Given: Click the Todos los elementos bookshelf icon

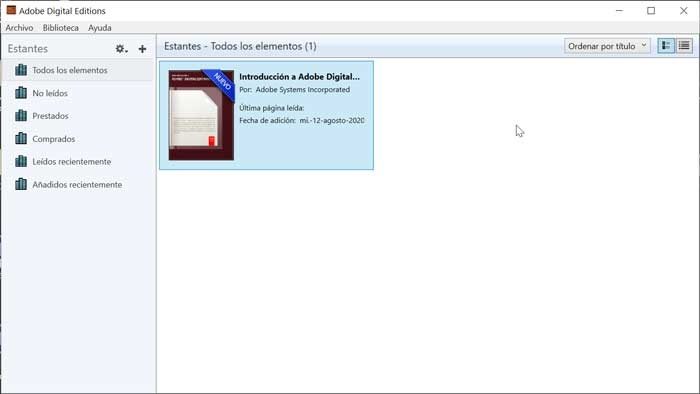Looking at the screenshot, I should pyautogui.click(x=21, y=70).
